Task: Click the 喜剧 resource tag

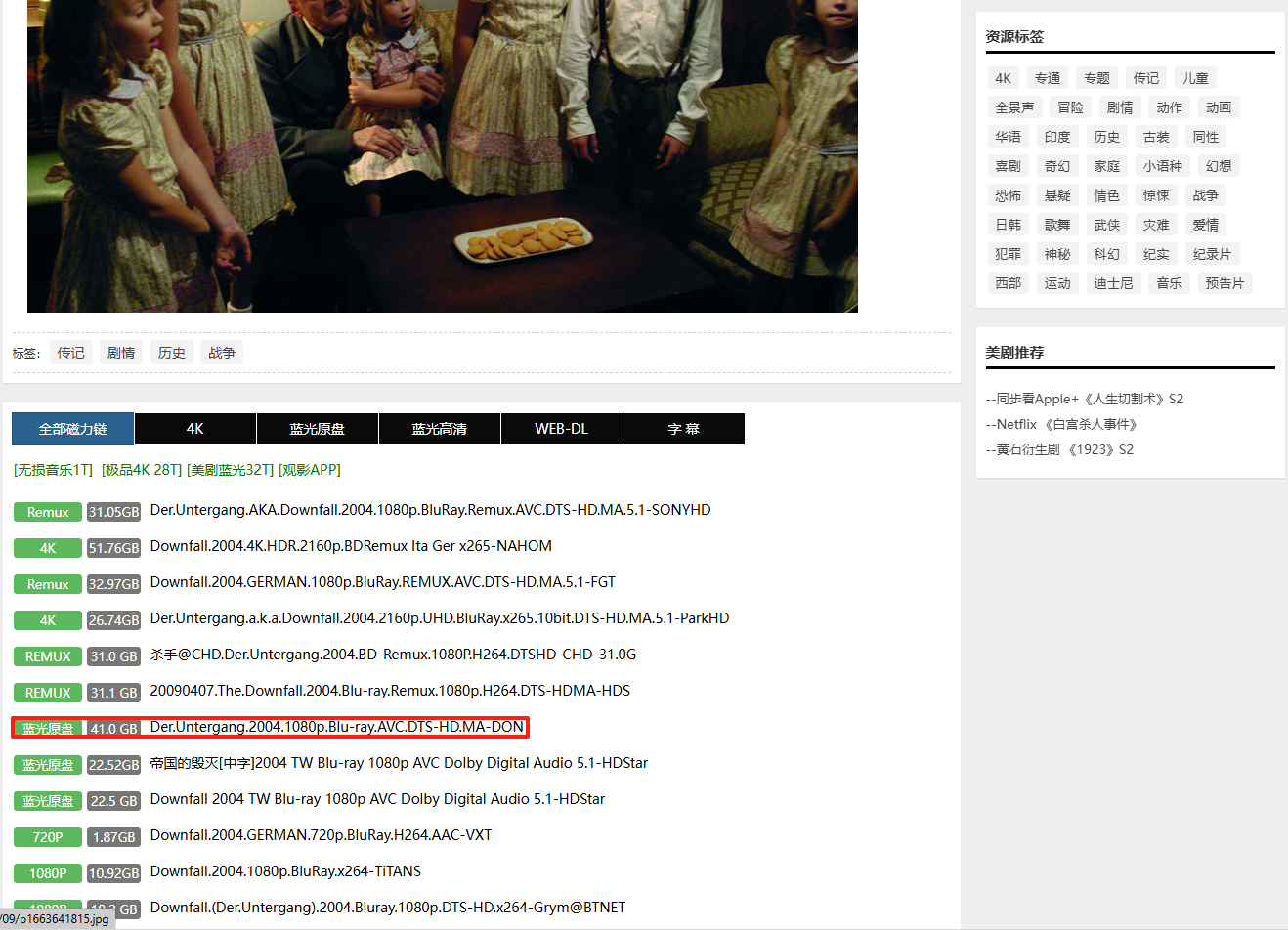Action: tap(1009, 166)
